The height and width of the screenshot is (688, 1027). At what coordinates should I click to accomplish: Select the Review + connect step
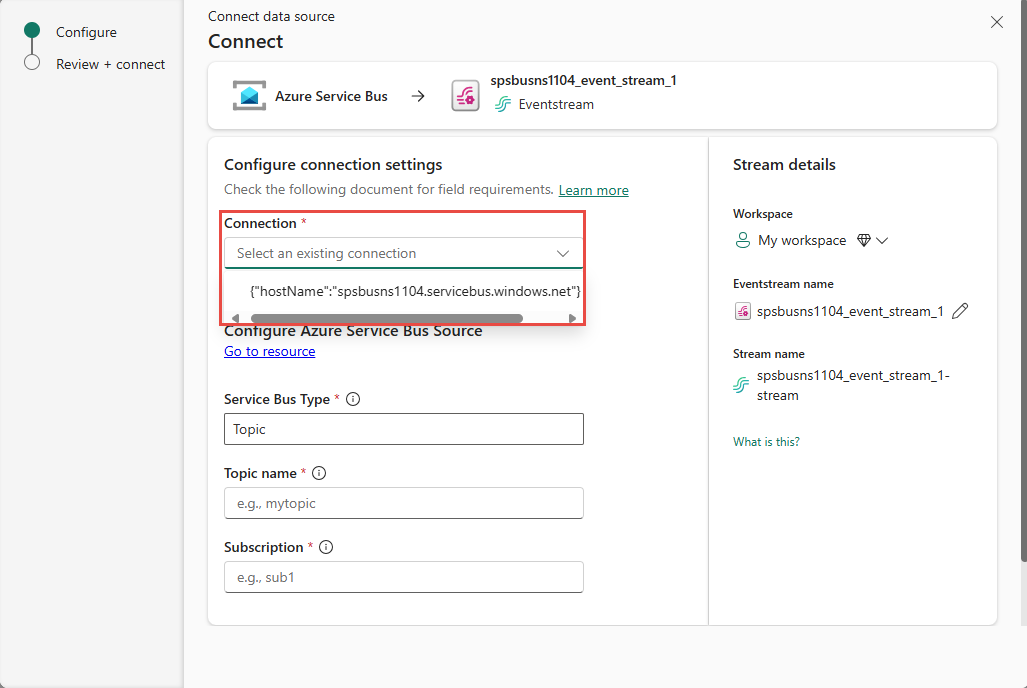111,64
